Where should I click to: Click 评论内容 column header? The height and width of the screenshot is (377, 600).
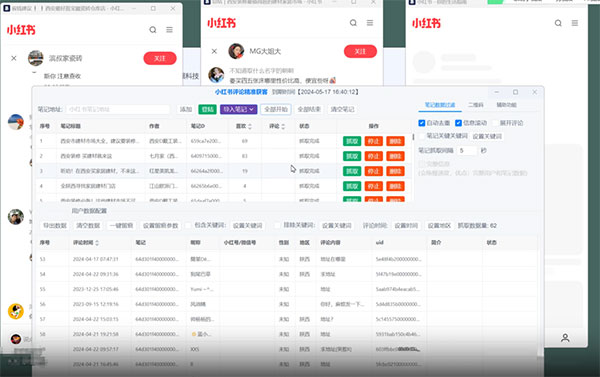[x=330, y=243]
